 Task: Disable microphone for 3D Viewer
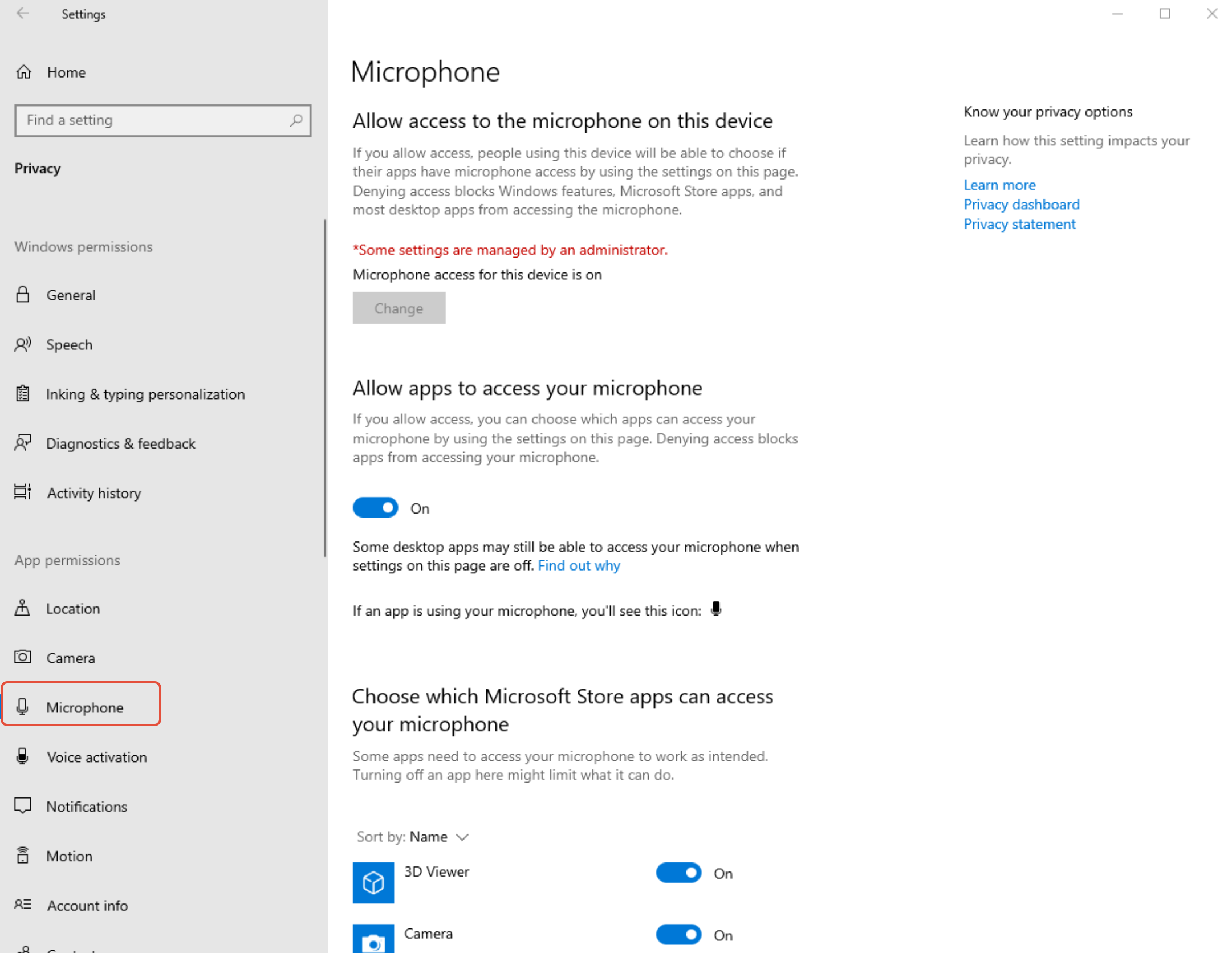point(678,873)
